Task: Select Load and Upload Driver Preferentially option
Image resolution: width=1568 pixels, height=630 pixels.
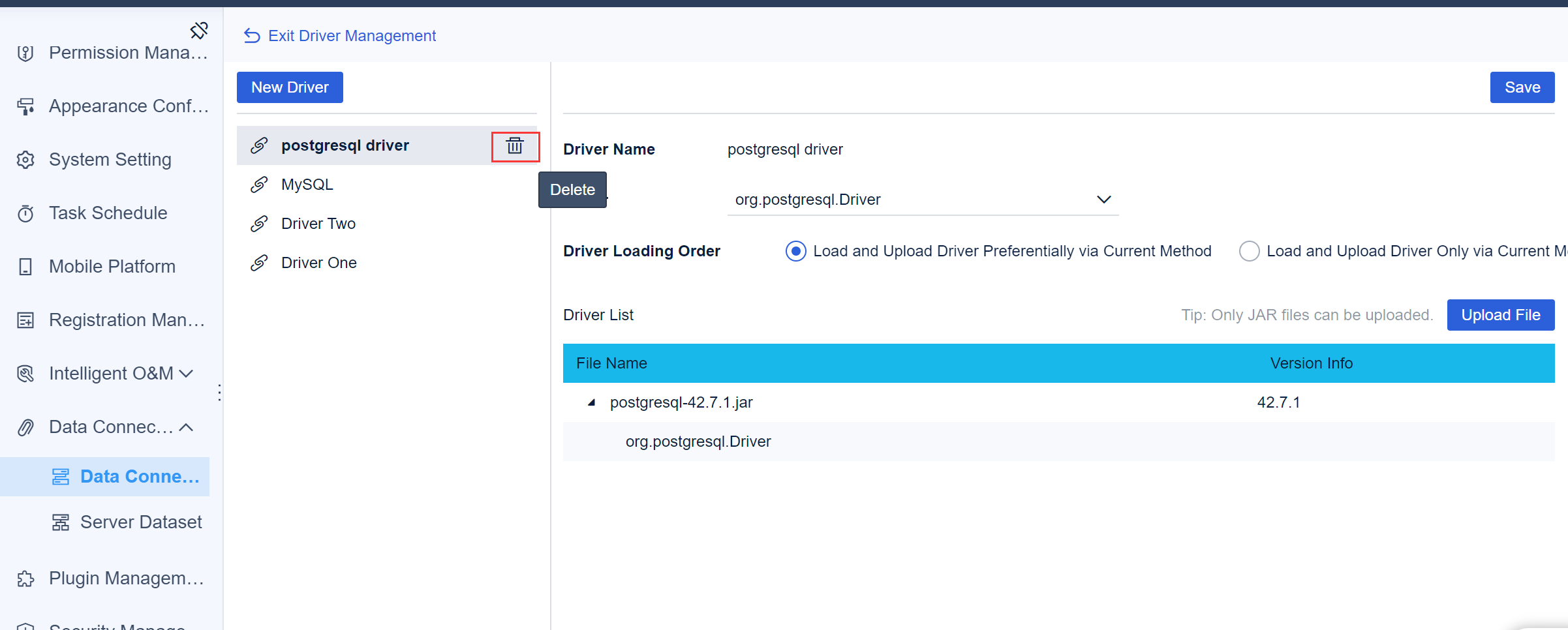Action: (x=795, y=250)
